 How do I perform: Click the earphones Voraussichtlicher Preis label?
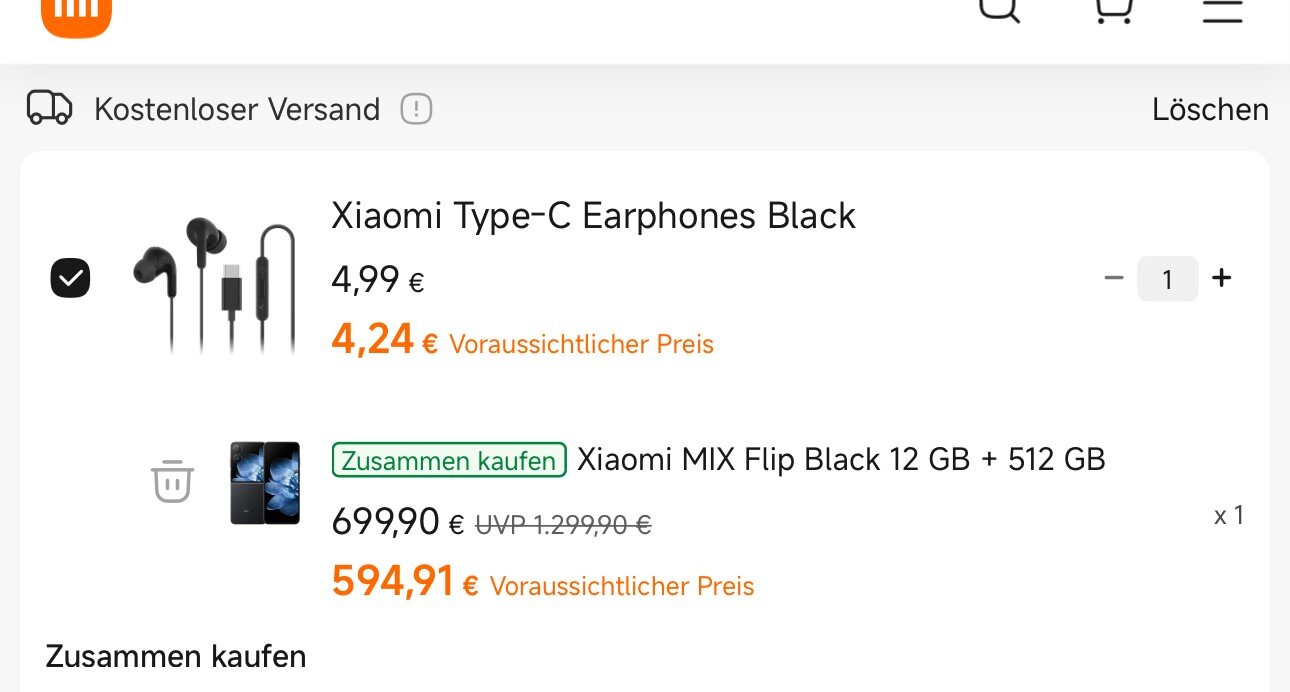(581, 345)
